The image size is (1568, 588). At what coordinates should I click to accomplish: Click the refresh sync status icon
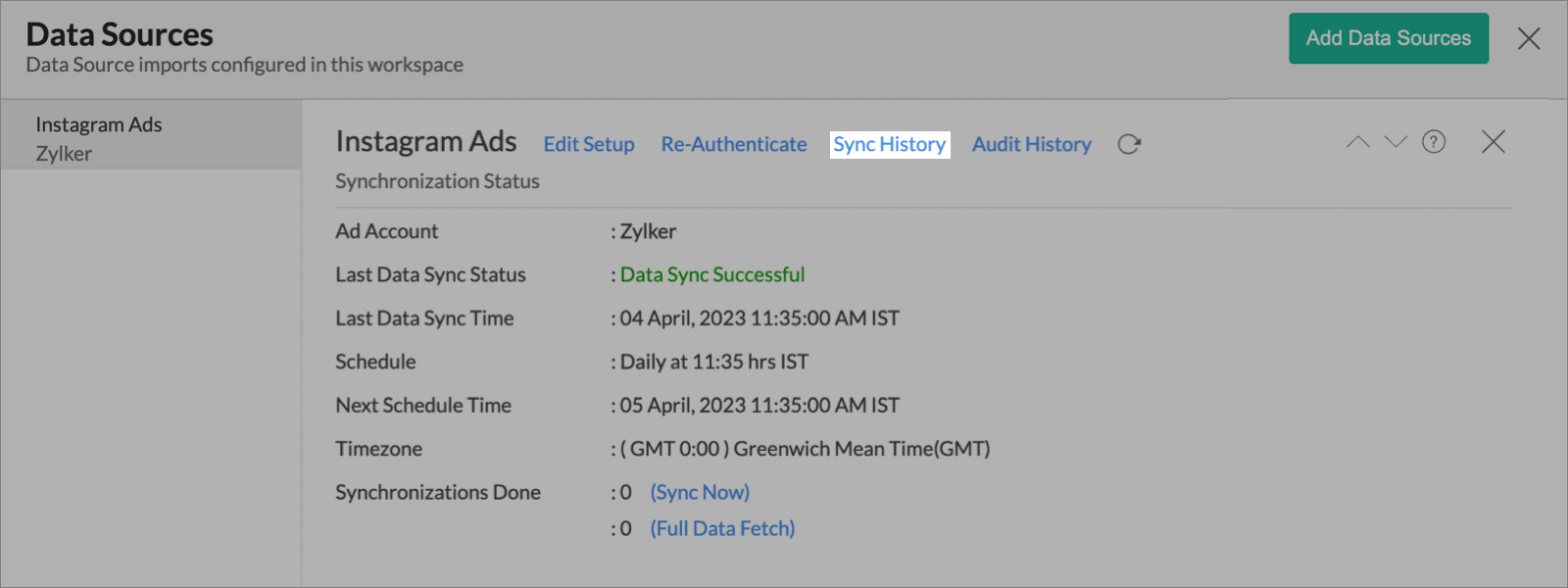[x=1129, y=144]
